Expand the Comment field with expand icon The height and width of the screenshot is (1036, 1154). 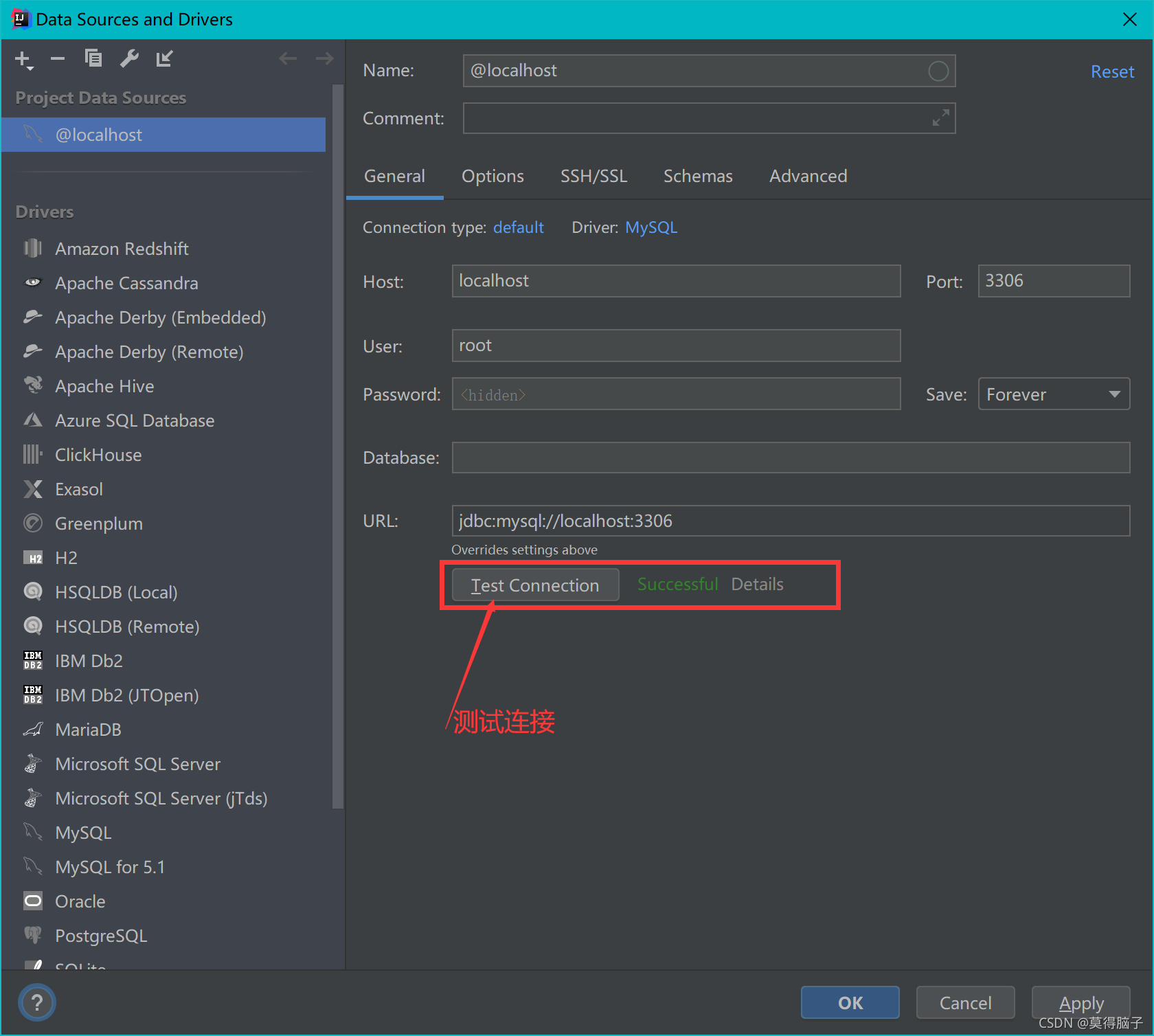tap(940, 118)
